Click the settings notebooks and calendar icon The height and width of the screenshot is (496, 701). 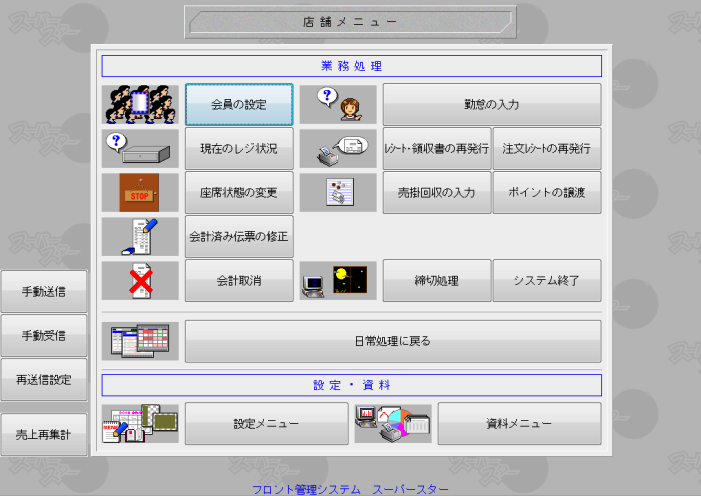[x=140, y=424]
